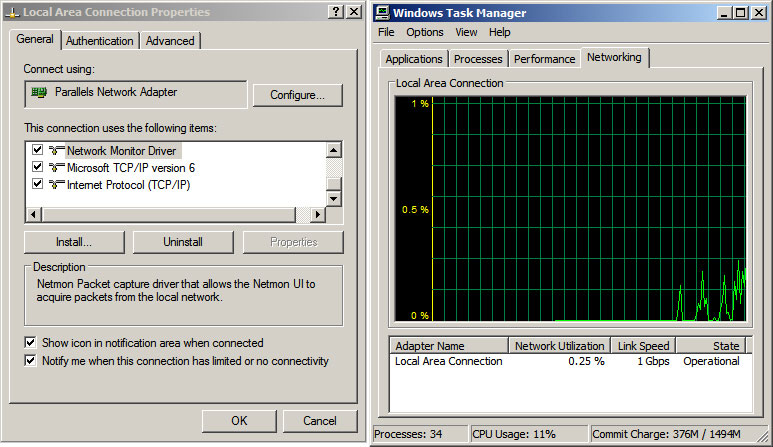Click the Internet Protocol (TCP/IP) protocol icon
773x447 pixels.
point(57,185)
